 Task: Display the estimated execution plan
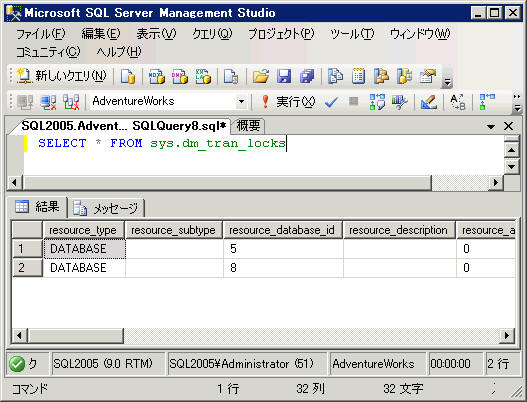[x=377, y=102]
